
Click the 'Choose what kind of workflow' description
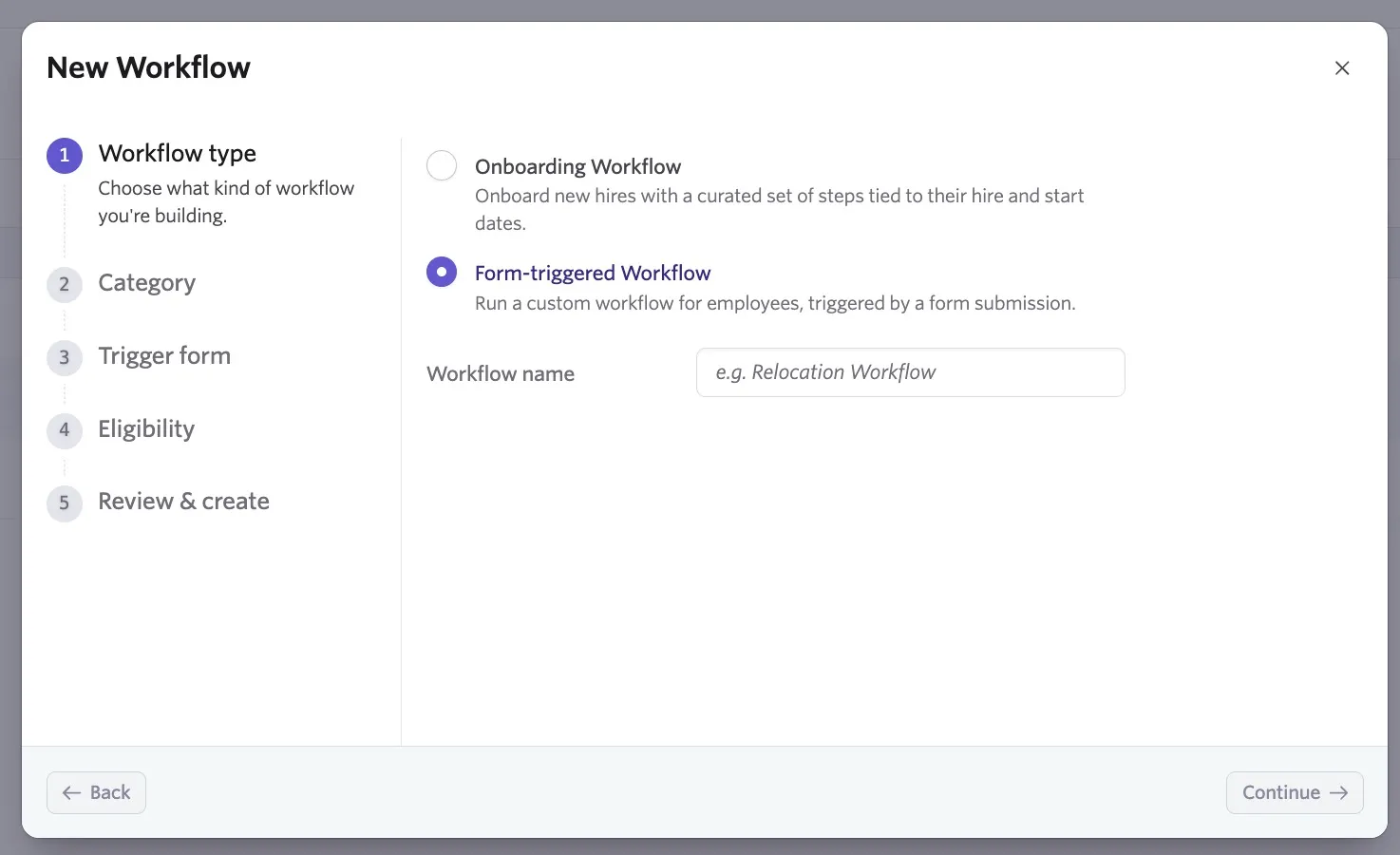(226, 201)
